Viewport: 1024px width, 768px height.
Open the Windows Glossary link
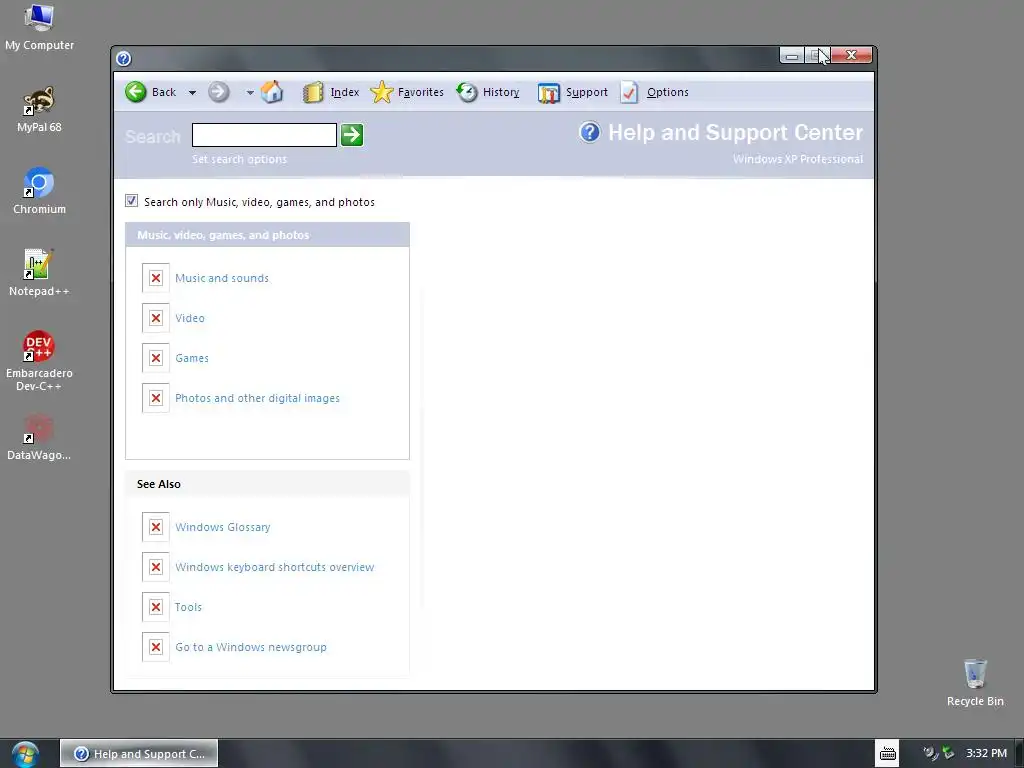pos(223,527)
